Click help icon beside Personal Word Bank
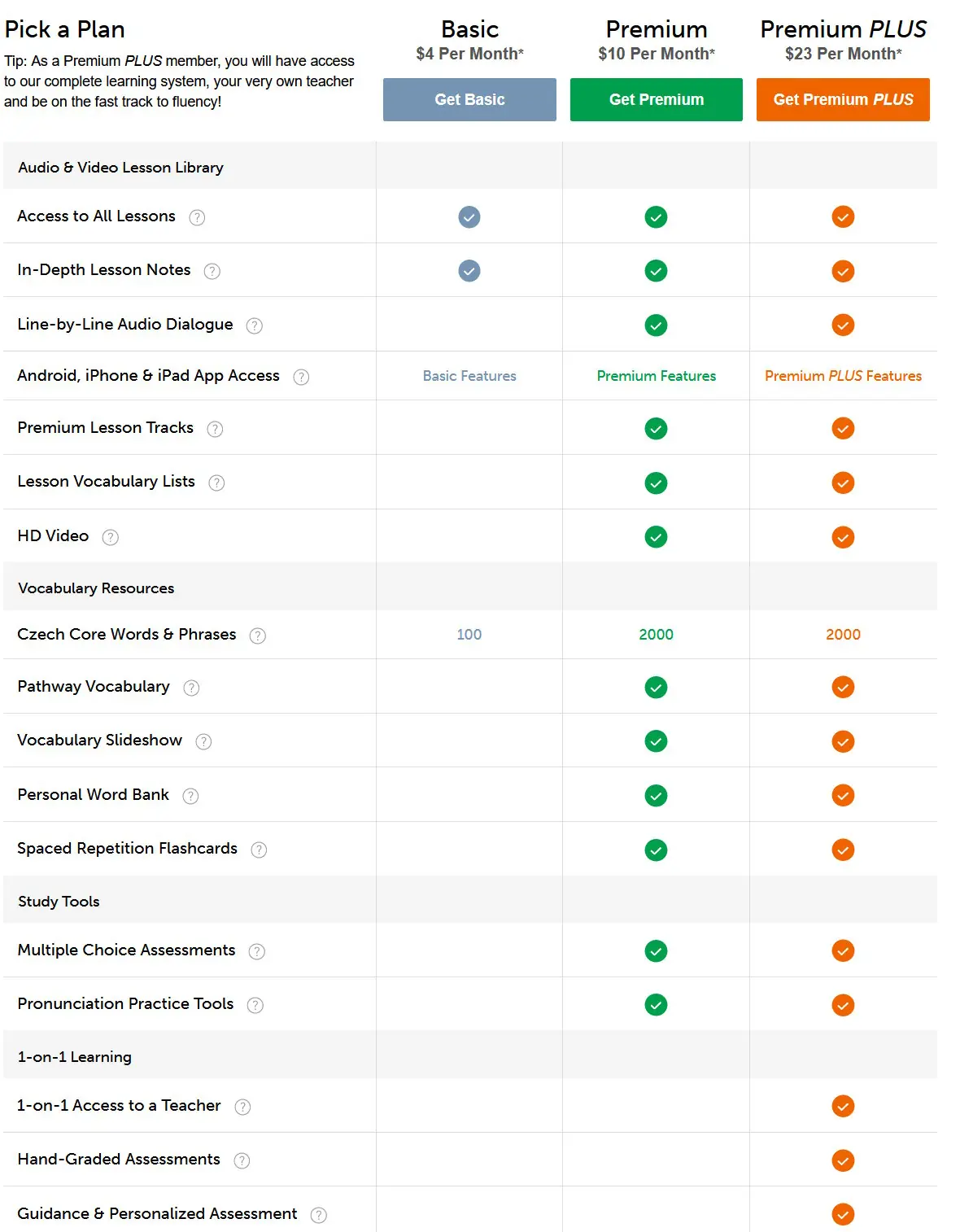The image size is (960, 1232). pyautogui.click(x=190, y=796)
